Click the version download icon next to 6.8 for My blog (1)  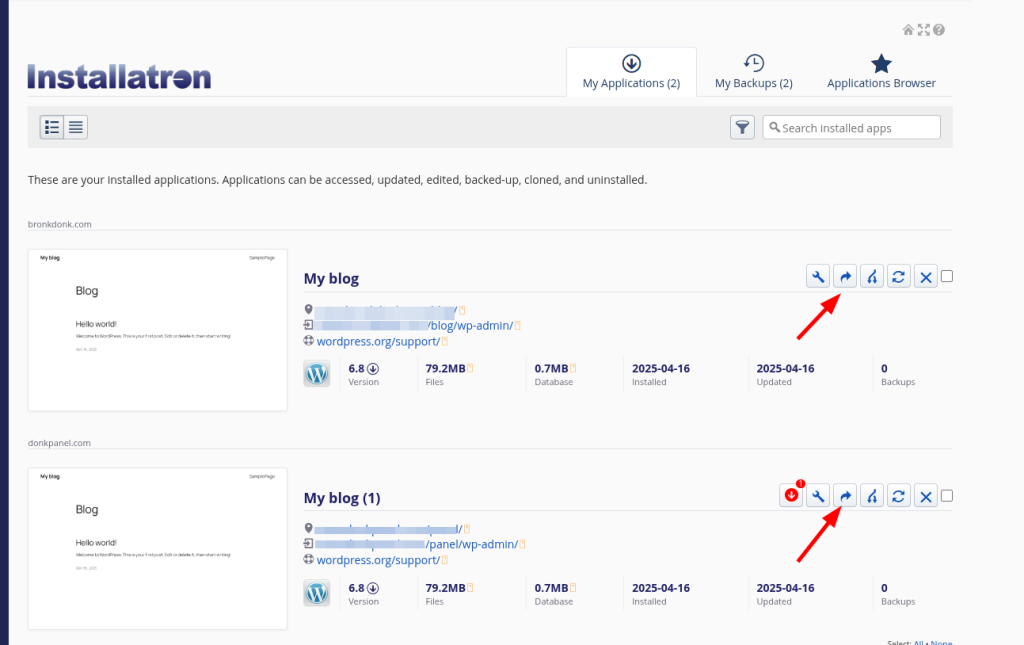[373, 588]
